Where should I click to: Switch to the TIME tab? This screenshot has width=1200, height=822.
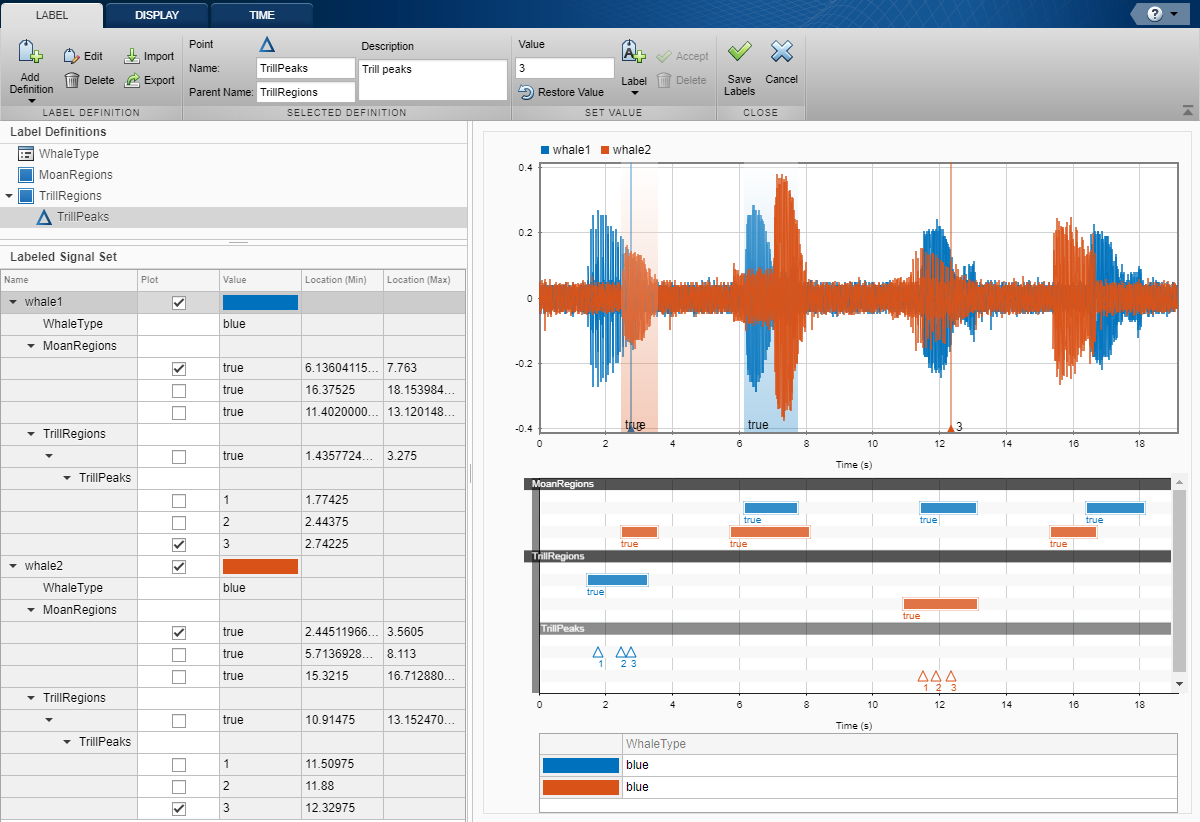coord(262,15)
